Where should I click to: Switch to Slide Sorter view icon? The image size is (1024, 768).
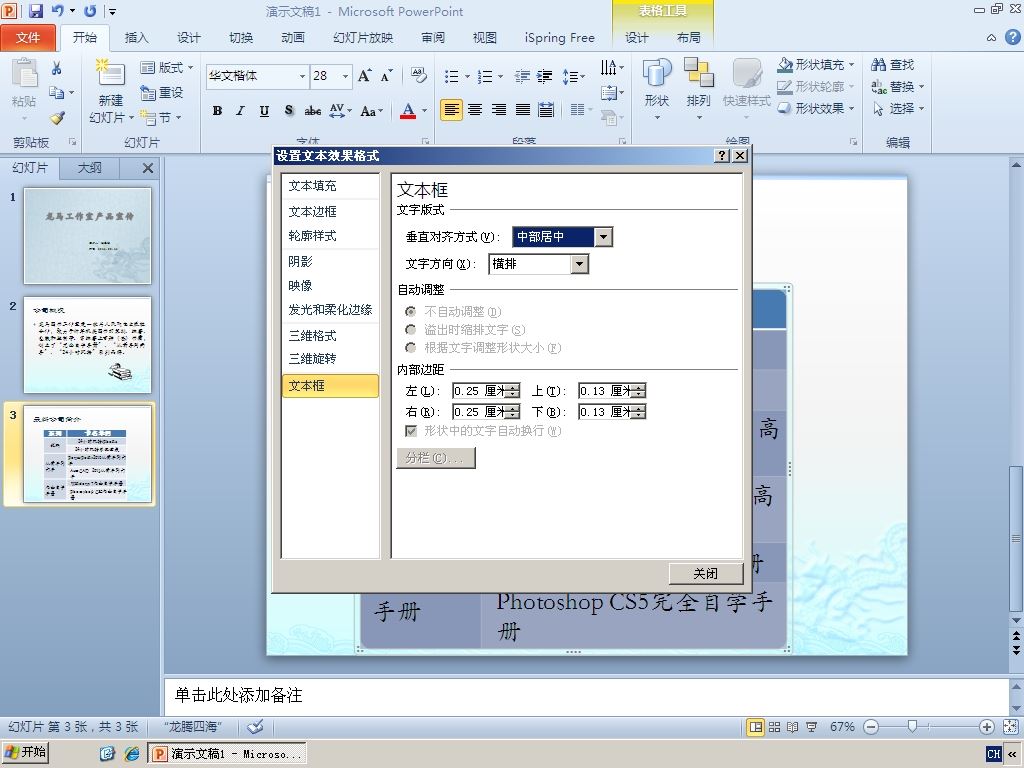click(774, 727)
